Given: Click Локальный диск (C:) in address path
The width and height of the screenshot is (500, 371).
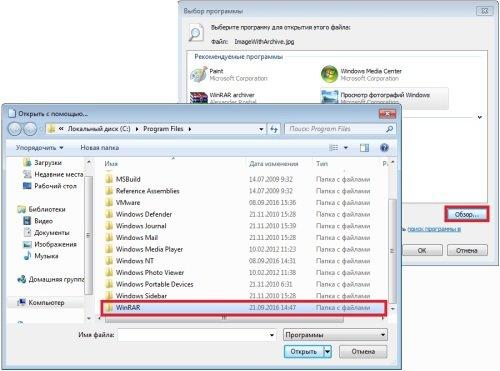Looking at the screenshot, I should coord(99,129).
